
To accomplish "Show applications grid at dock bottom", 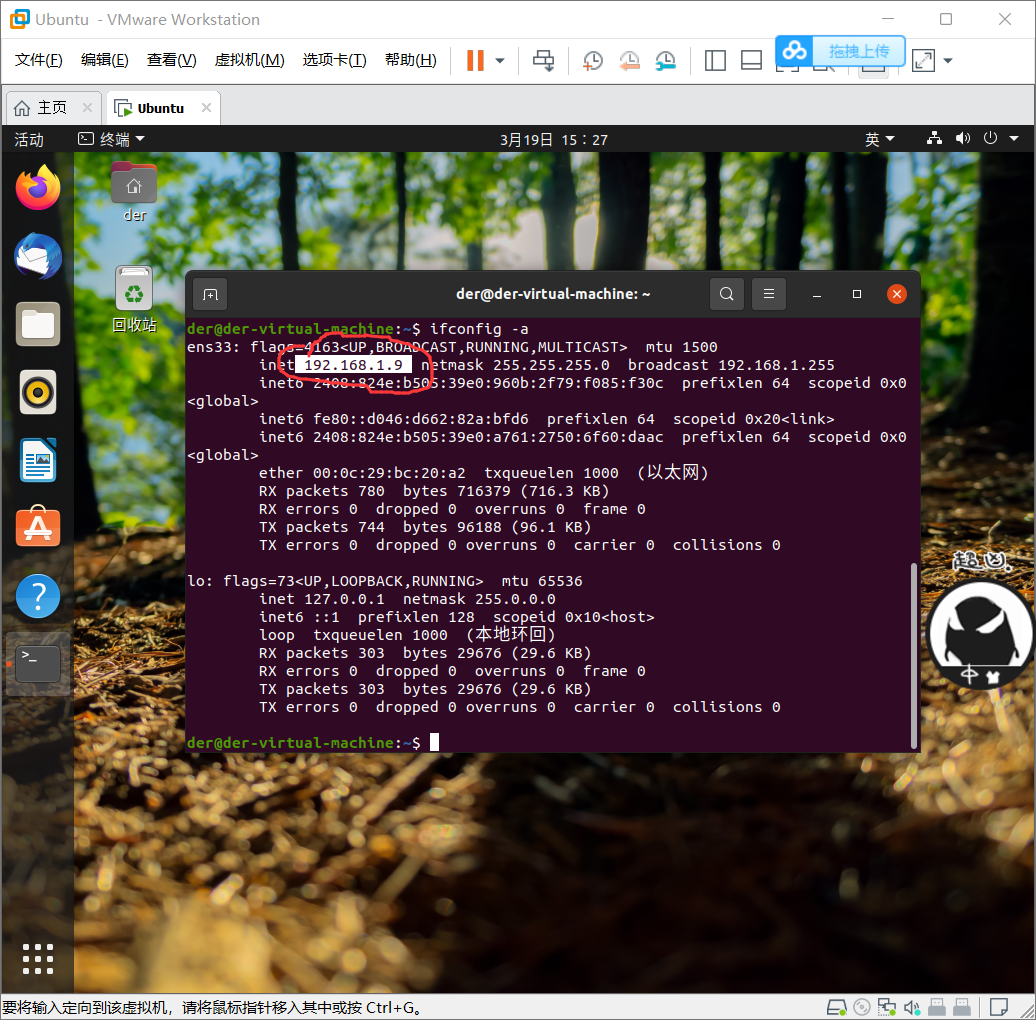I will click(x=38, y=959).
